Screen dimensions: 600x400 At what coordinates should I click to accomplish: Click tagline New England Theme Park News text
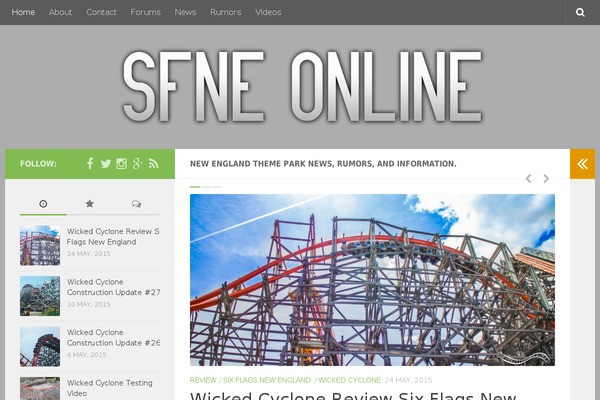[x=323, y=164]
